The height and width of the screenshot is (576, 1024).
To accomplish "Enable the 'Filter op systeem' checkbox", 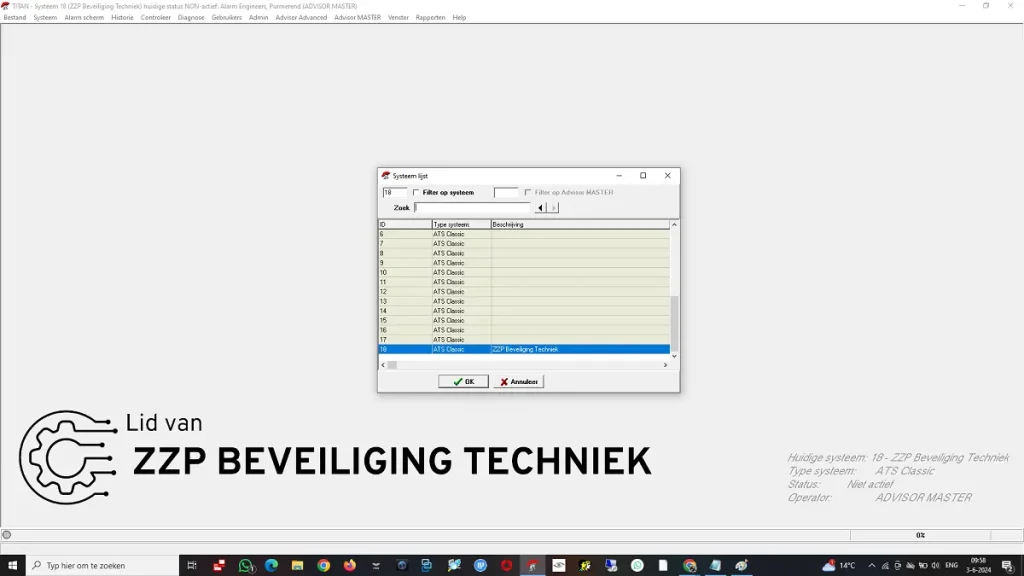I will tap(417, 192).
